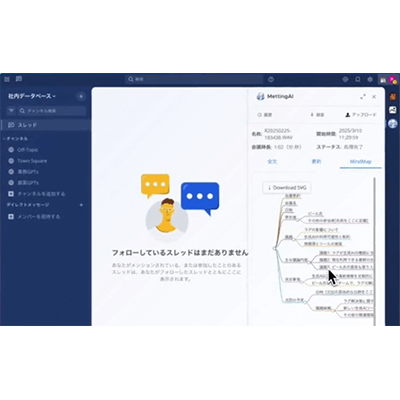This screenshot has height=400, width=400.
Task: Open the スレッド item in the sidebar
Action: coord(45,125)
